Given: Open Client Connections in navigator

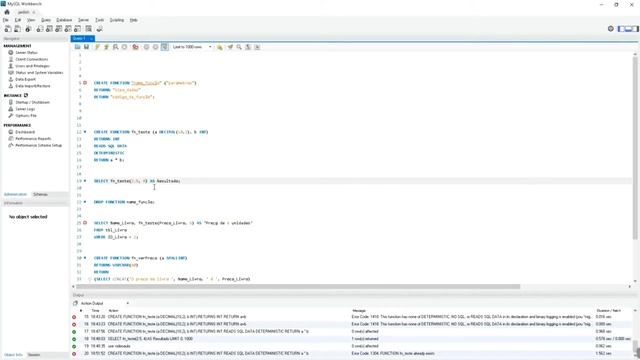Looking at the screenshot, I should tap(31, 59).
